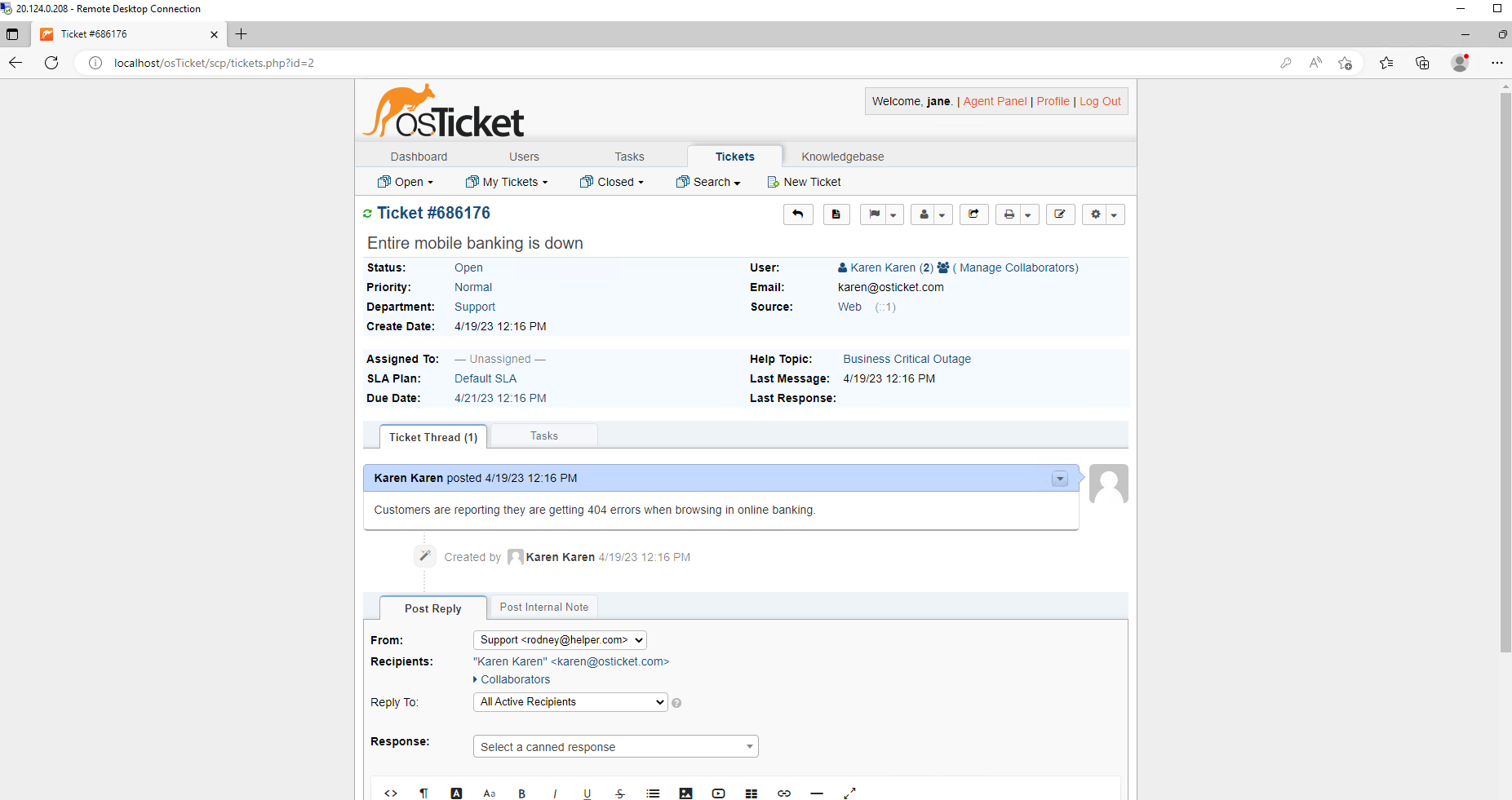1512x800 pixels.
Task: Insert a table in reply editor
Action: [x=752, y=793]
